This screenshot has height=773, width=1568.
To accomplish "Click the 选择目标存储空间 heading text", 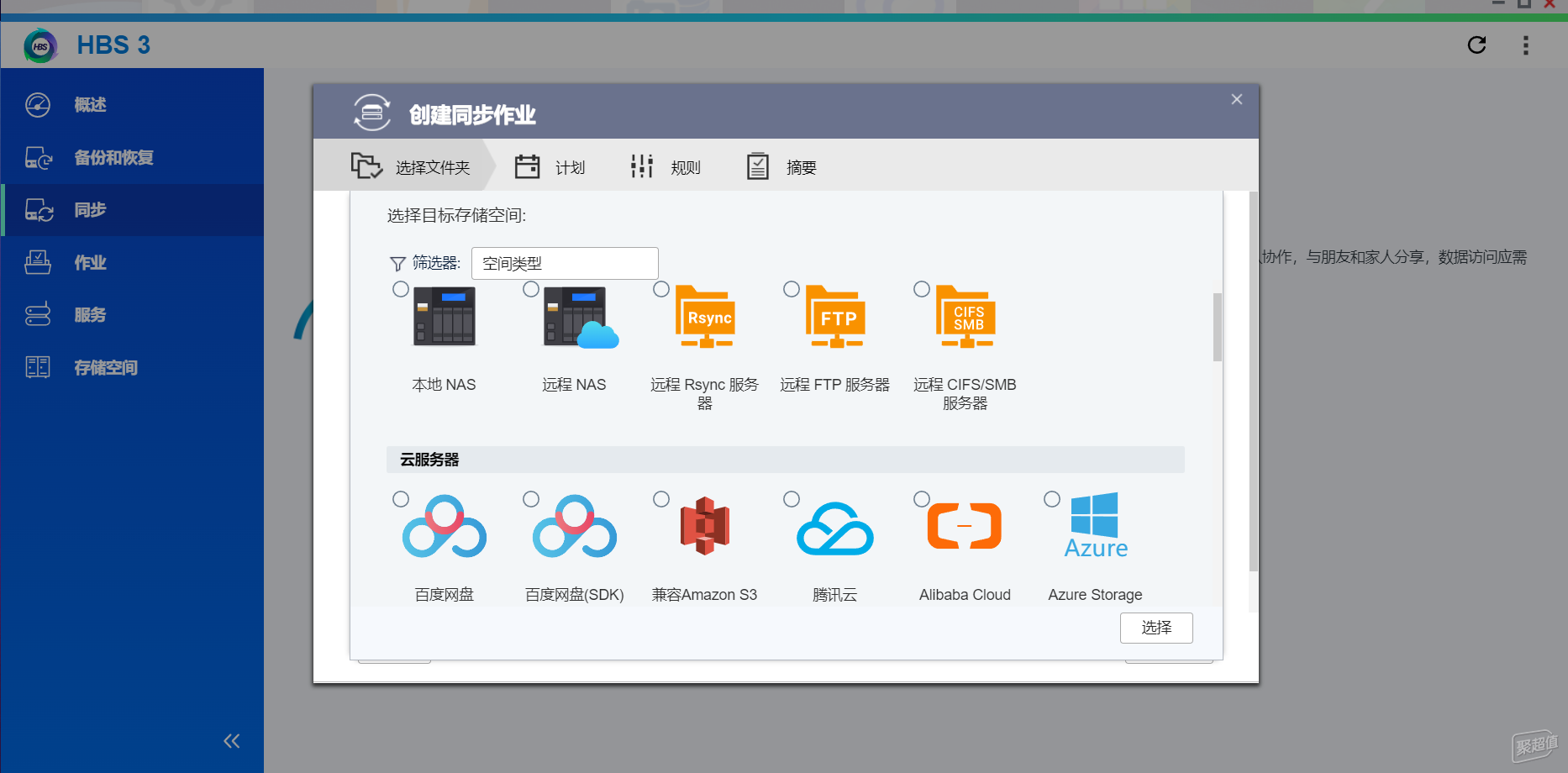I will pyautogui.click(x=456, y=216).
